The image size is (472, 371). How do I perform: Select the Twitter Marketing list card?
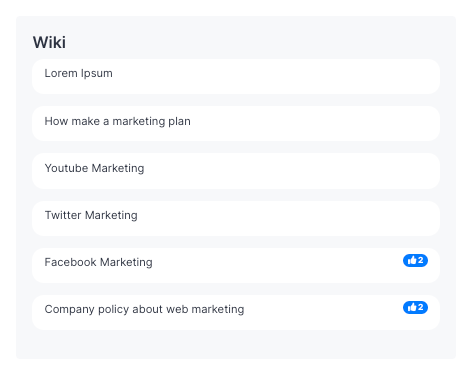(236, 218)
